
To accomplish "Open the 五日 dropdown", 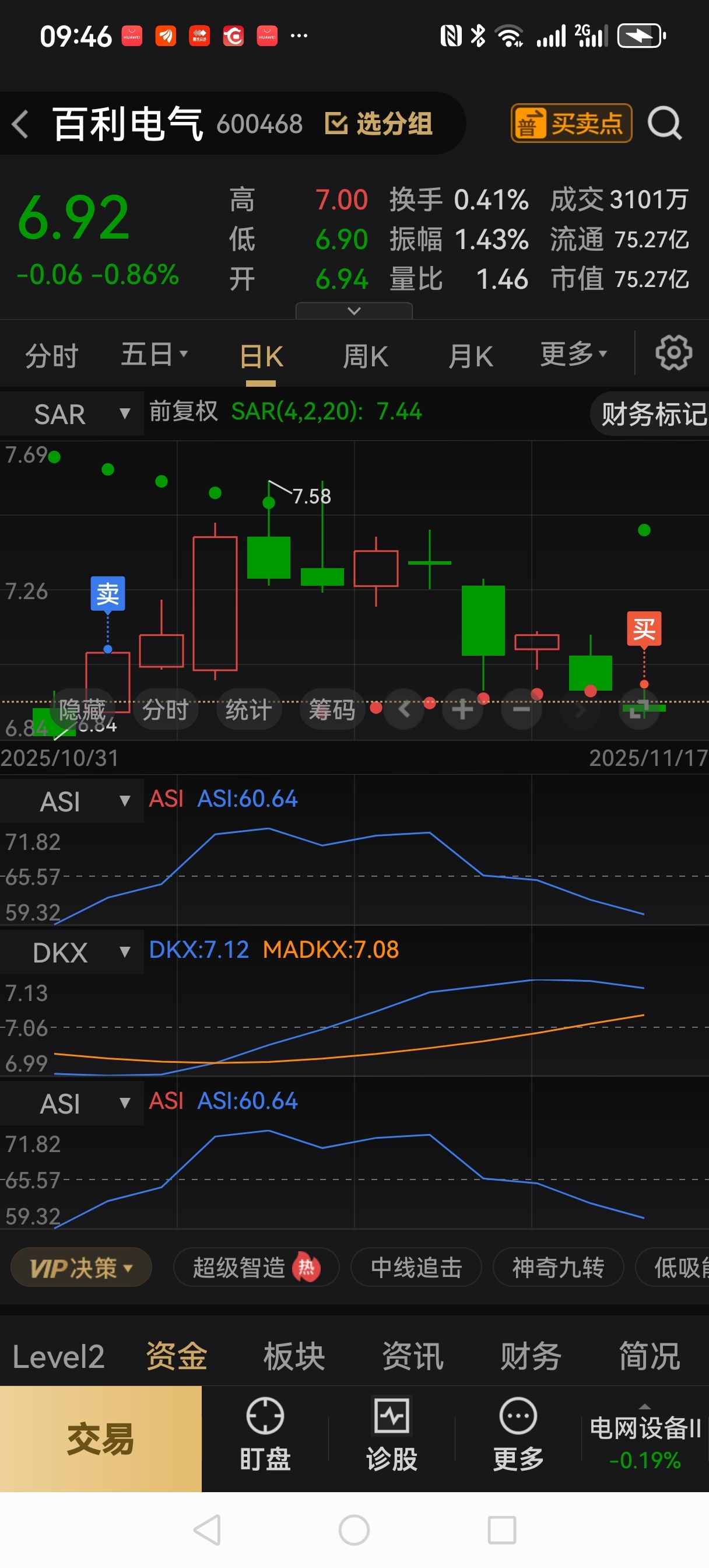I will 155,354.
